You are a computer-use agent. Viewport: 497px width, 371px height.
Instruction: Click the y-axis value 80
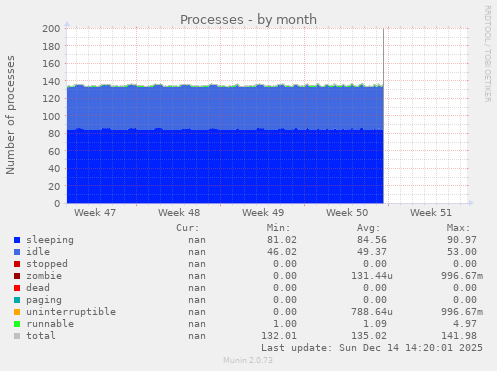tap(54, 134)
